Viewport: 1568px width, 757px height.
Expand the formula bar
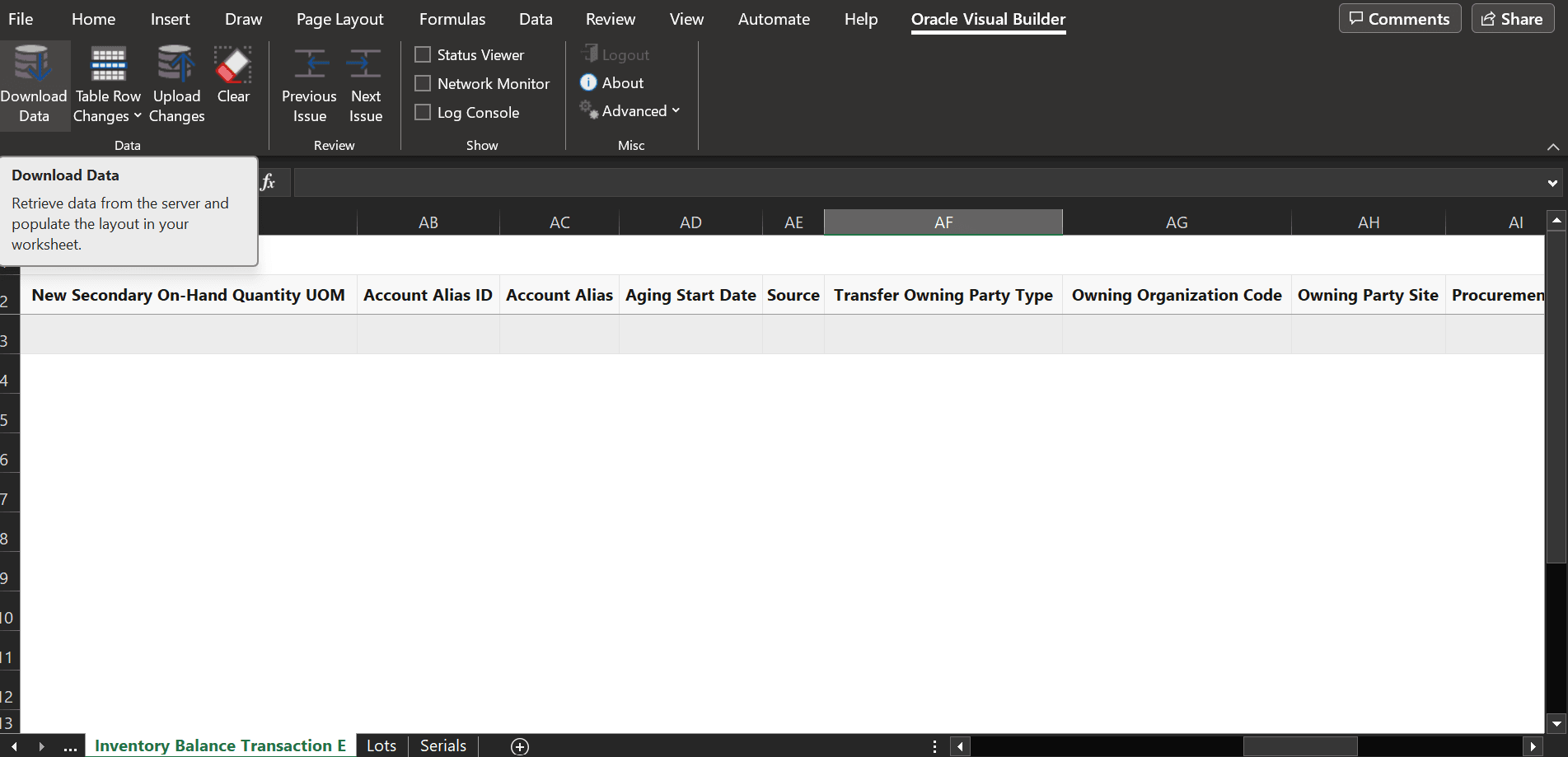1552,183
